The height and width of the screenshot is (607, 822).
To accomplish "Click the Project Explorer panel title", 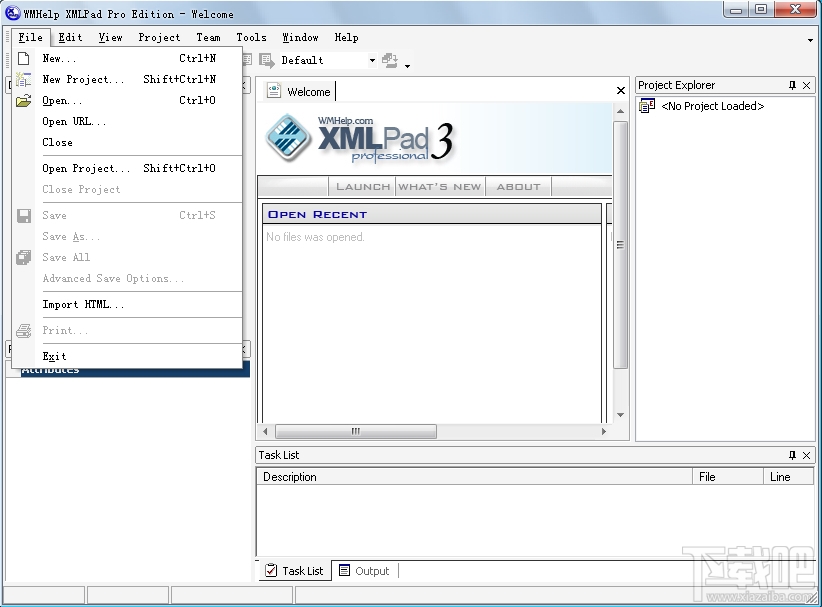I will 676,85.
